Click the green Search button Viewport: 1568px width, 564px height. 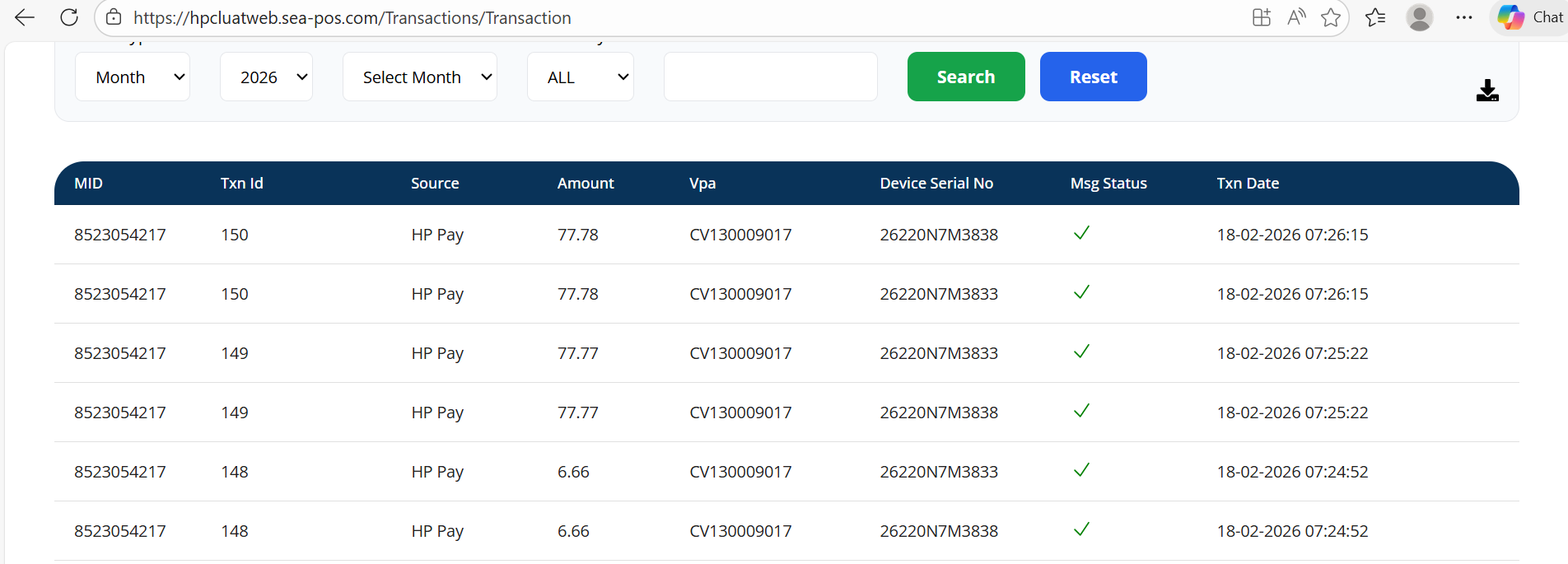point(965,77)
